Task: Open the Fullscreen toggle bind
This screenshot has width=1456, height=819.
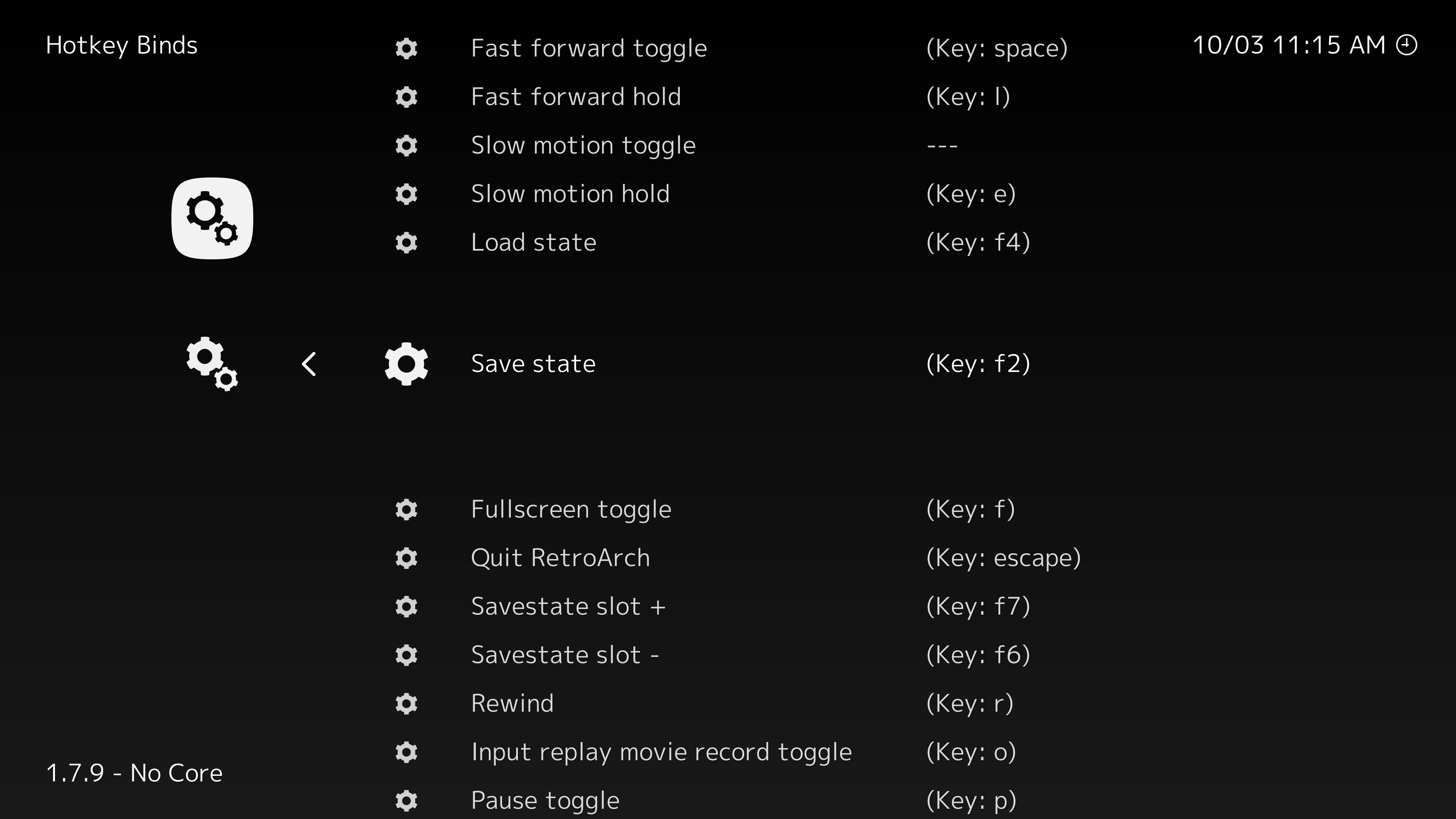Action: (571, 510)
